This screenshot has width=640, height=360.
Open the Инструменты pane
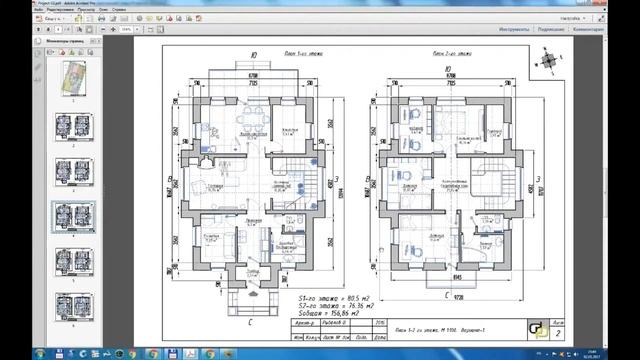[x=514, y=29]
